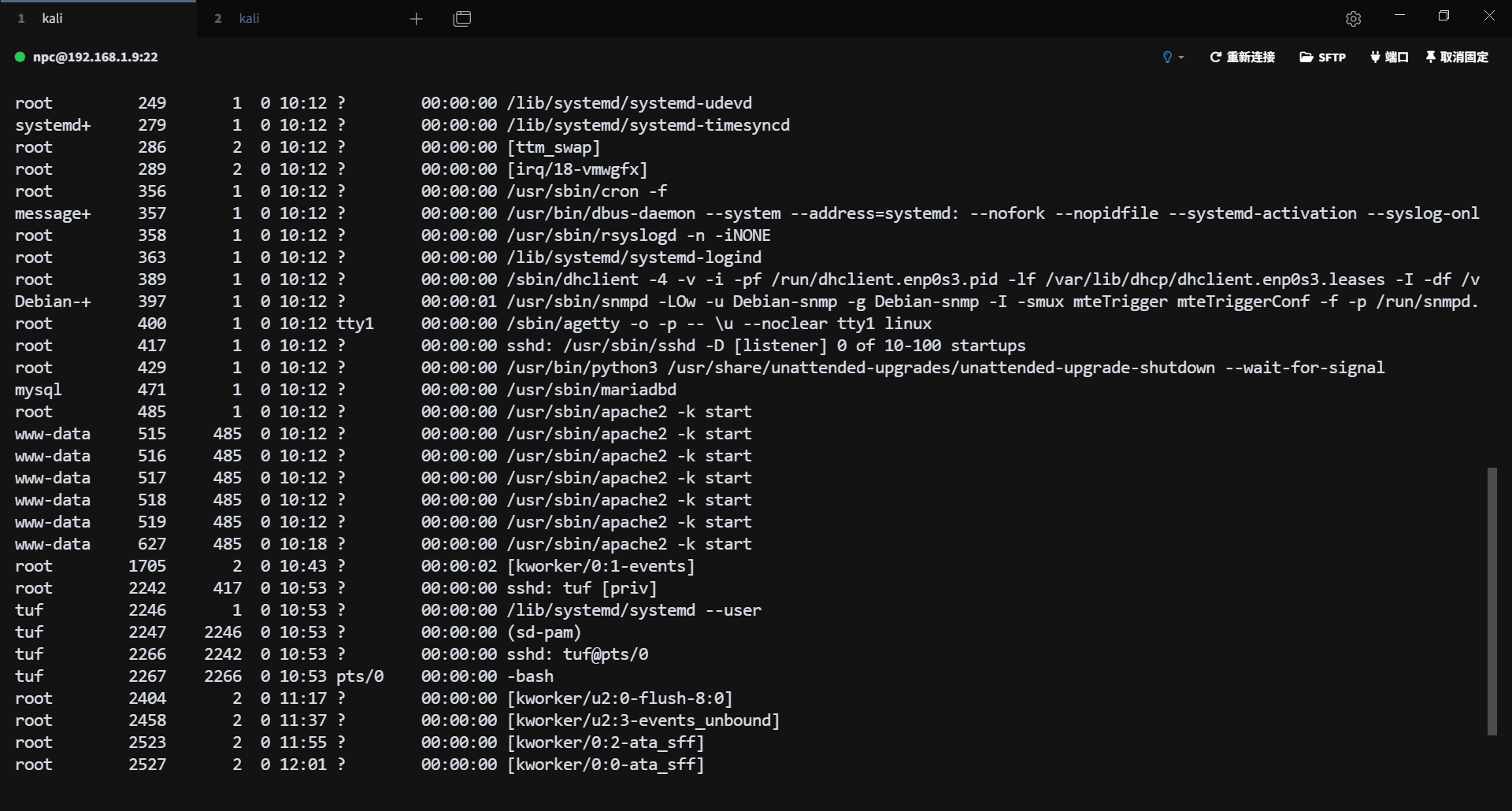
Task: Minimize the terminal window
Action: point(1399,16)
